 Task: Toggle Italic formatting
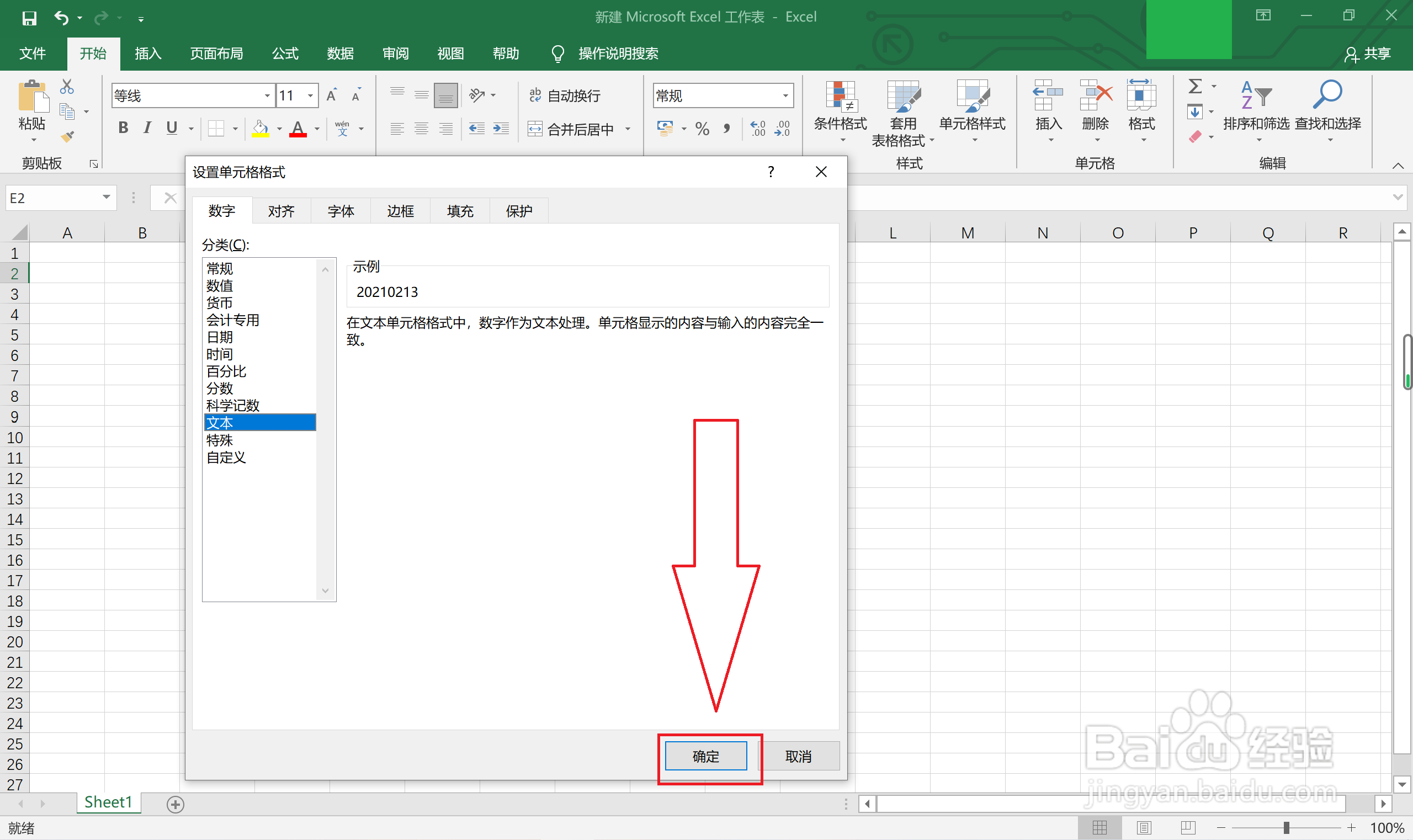(147, 129)
